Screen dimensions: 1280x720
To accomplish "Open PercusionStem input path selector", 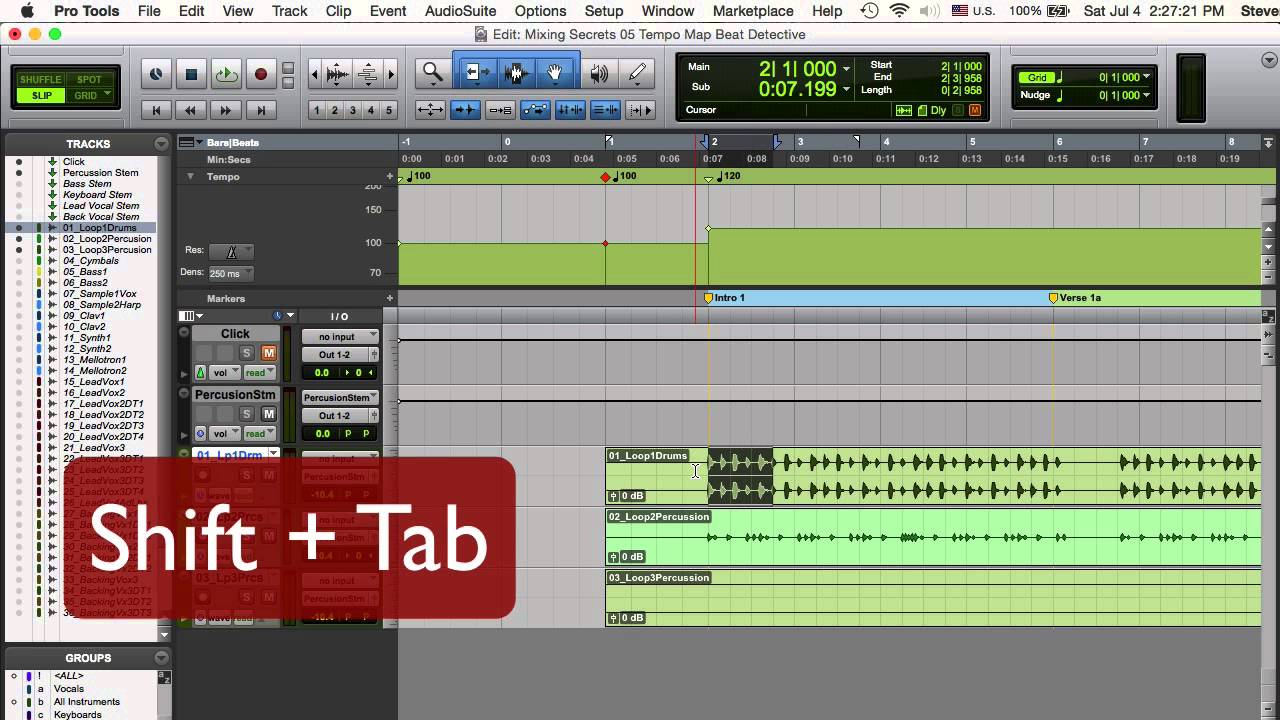I will click(x=340, y=397).
